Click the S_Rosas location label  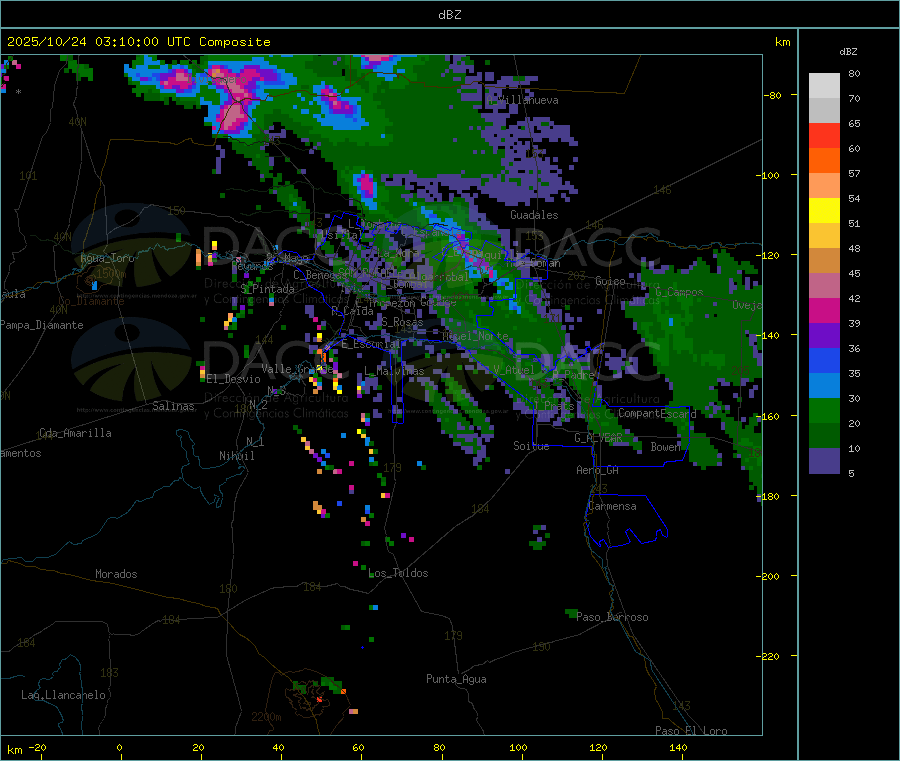[x=402, y=322]
